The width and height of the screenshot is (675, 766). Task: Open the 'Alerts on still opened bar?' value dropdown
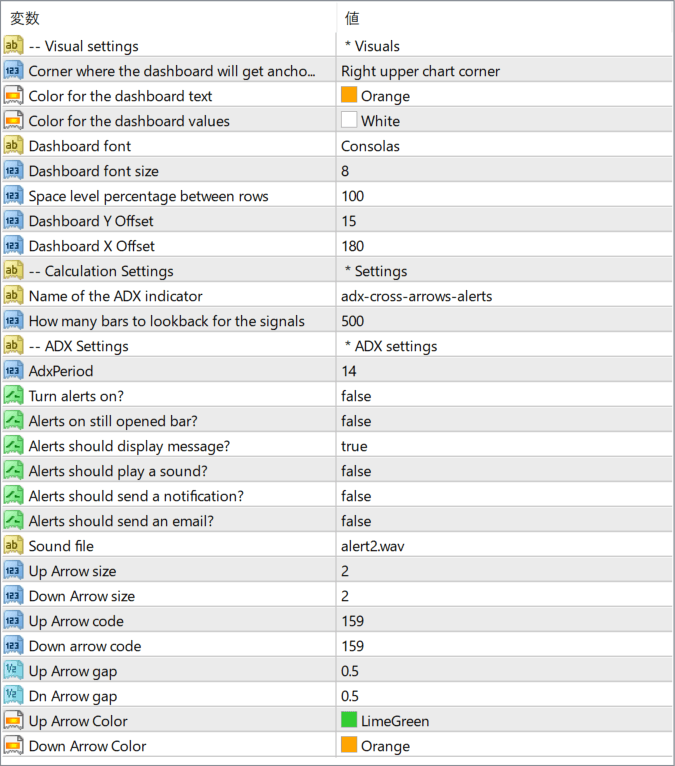tap(356, 421)
